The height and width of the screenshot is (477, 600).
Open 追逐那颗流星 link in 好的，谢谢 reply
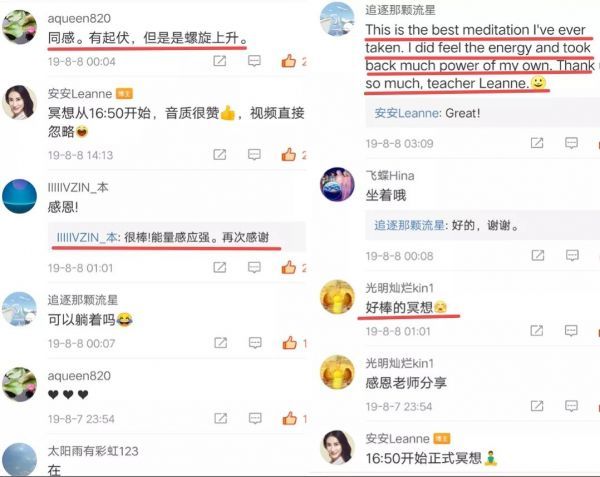(x=409, y=225)
